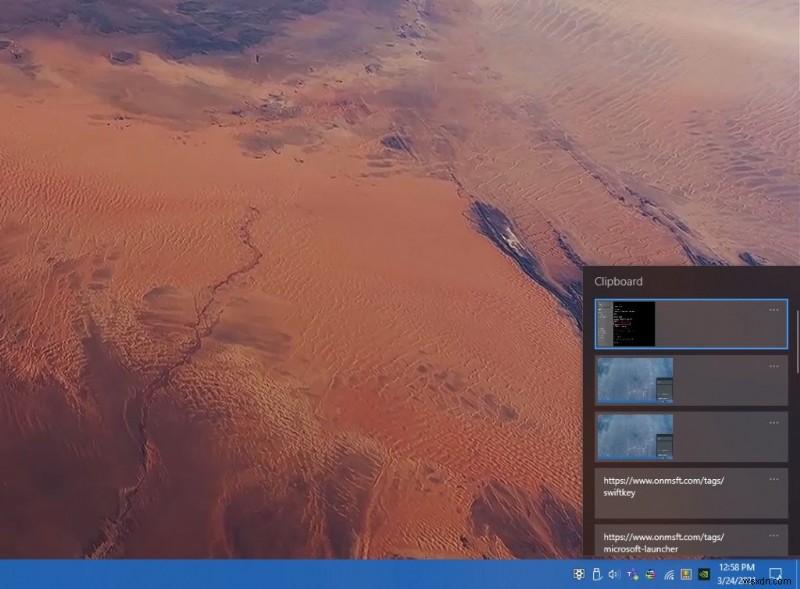
Task: Click the globe-shaped system tray icon
Action: 649,573
